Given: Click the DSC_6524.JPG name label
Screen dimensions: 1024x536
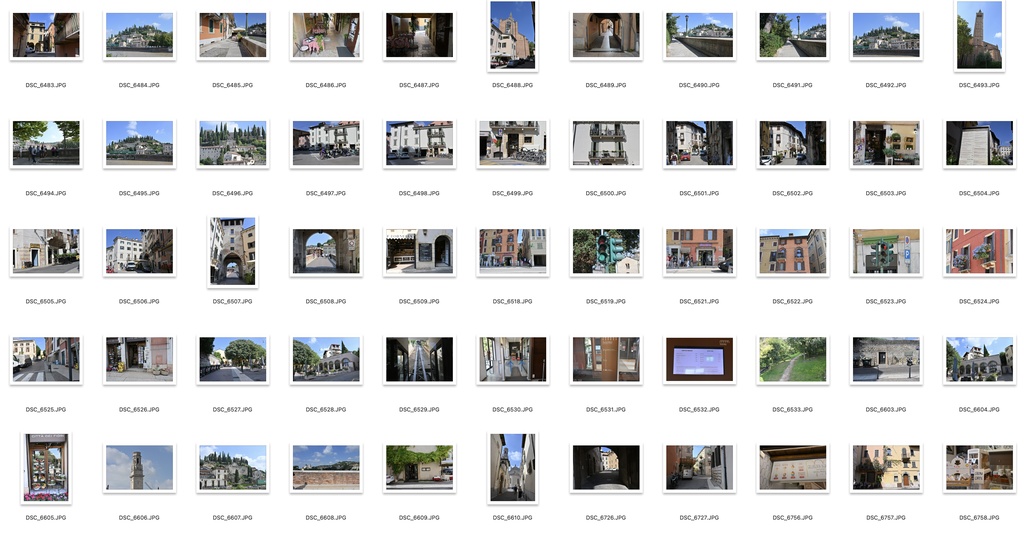Looking at the screenshot, I should click(x=979, y=302).
